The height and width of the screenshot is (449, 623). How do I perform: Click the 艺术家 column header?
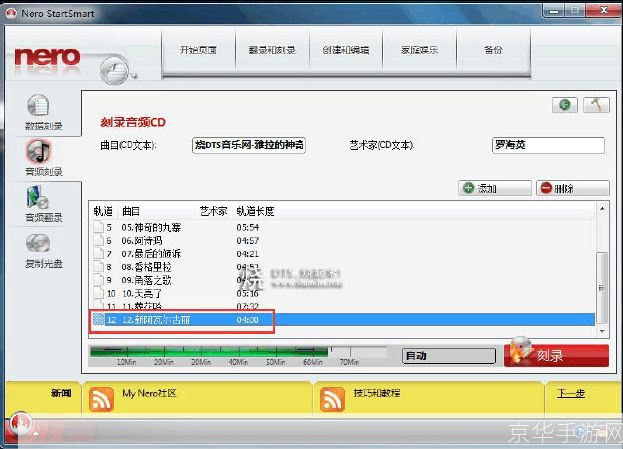(213, 211)
